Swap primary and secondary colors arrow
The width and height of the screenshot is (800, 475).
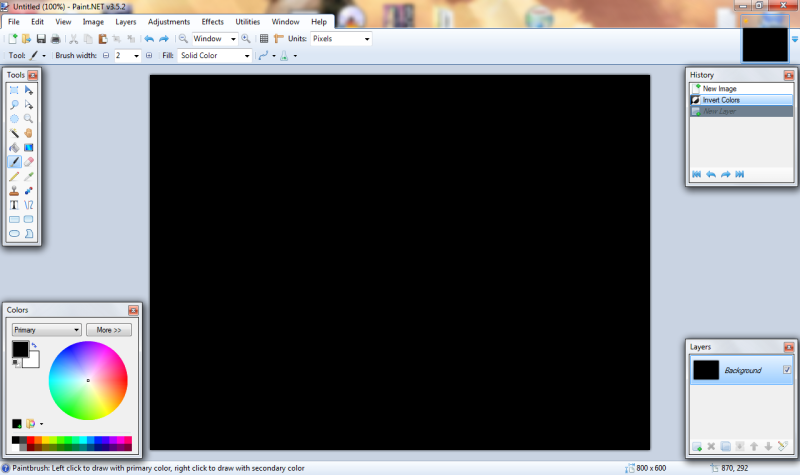34,345
